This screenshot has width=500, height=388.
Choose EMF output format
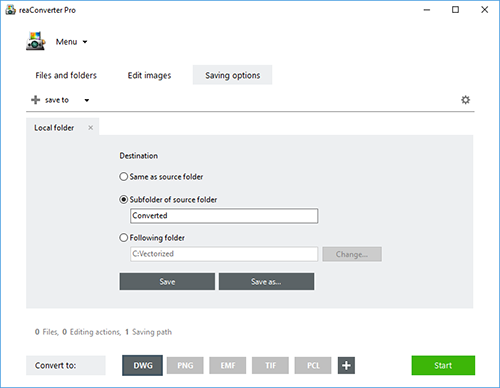click(x=228, y=365)
